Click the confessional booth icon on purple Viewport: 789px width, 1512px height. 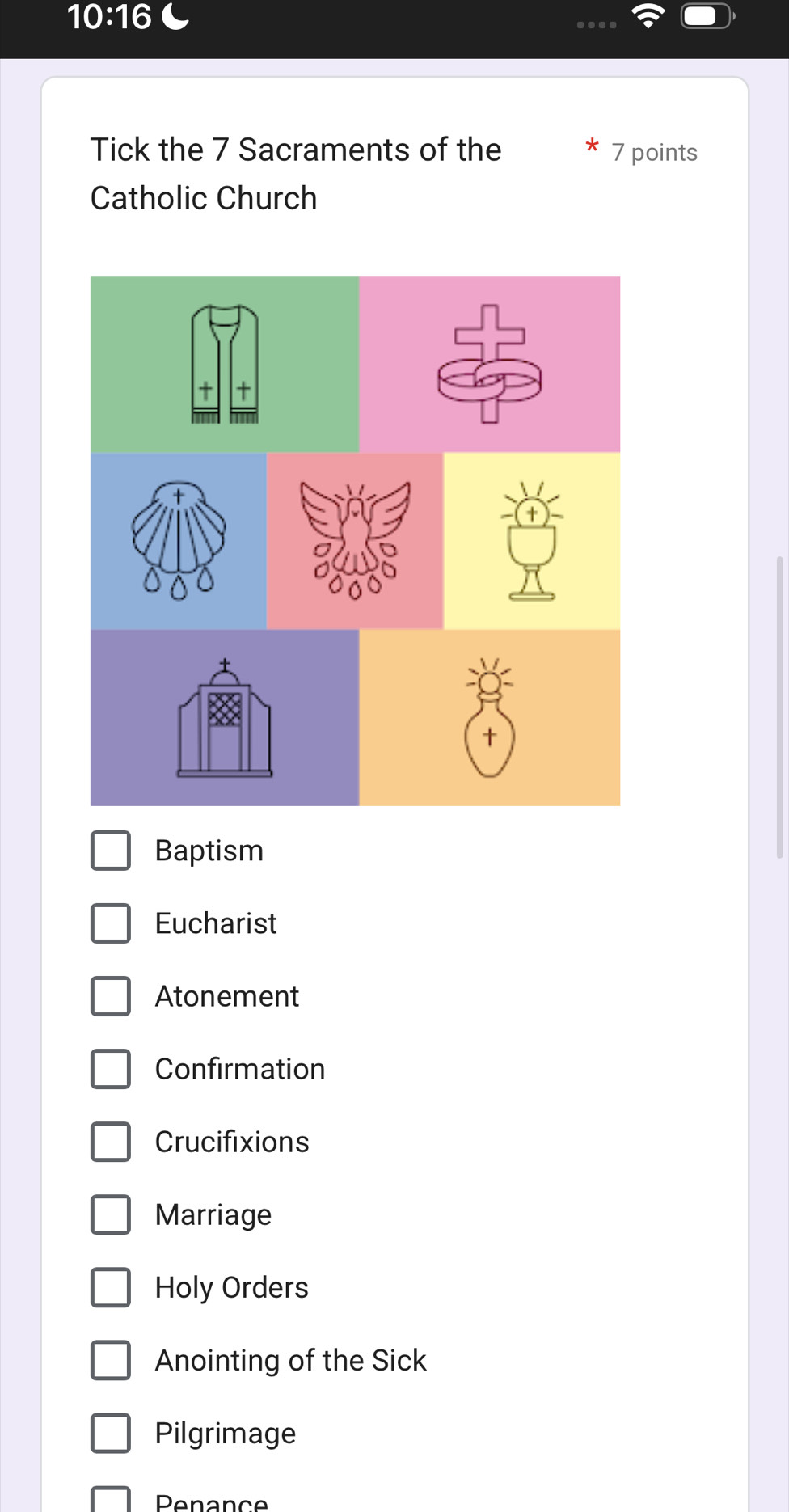click(225, 718)
